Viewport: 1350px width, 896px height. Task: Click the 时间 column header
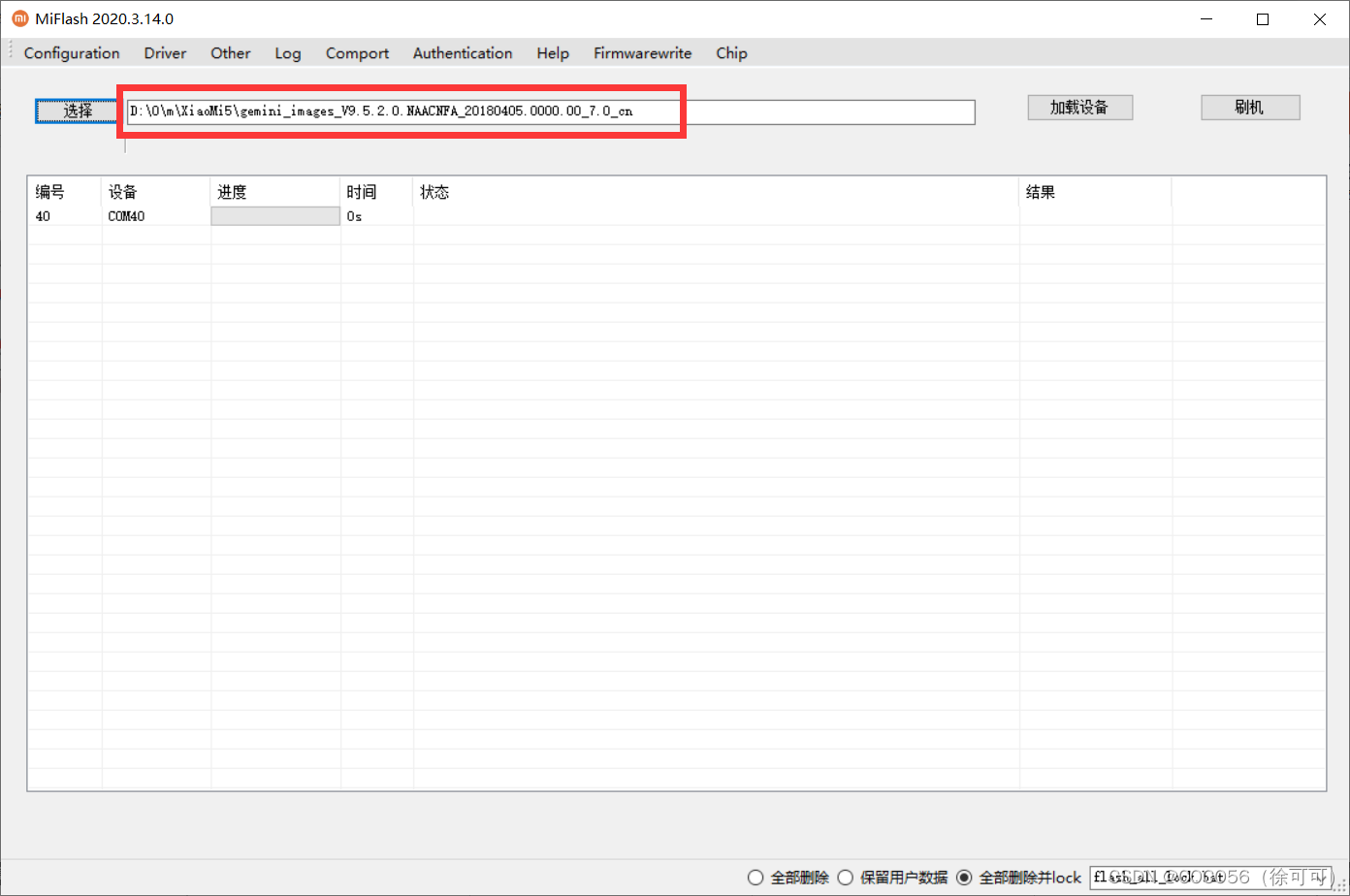click(377, 192)
